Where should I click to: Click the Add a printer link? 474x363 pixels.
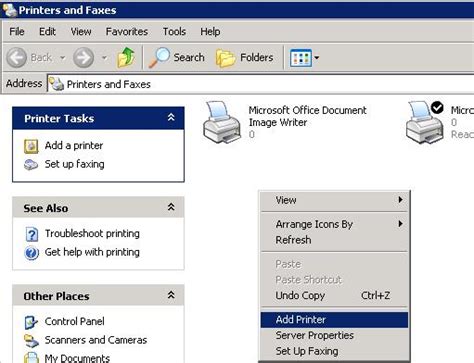[74, 146]
